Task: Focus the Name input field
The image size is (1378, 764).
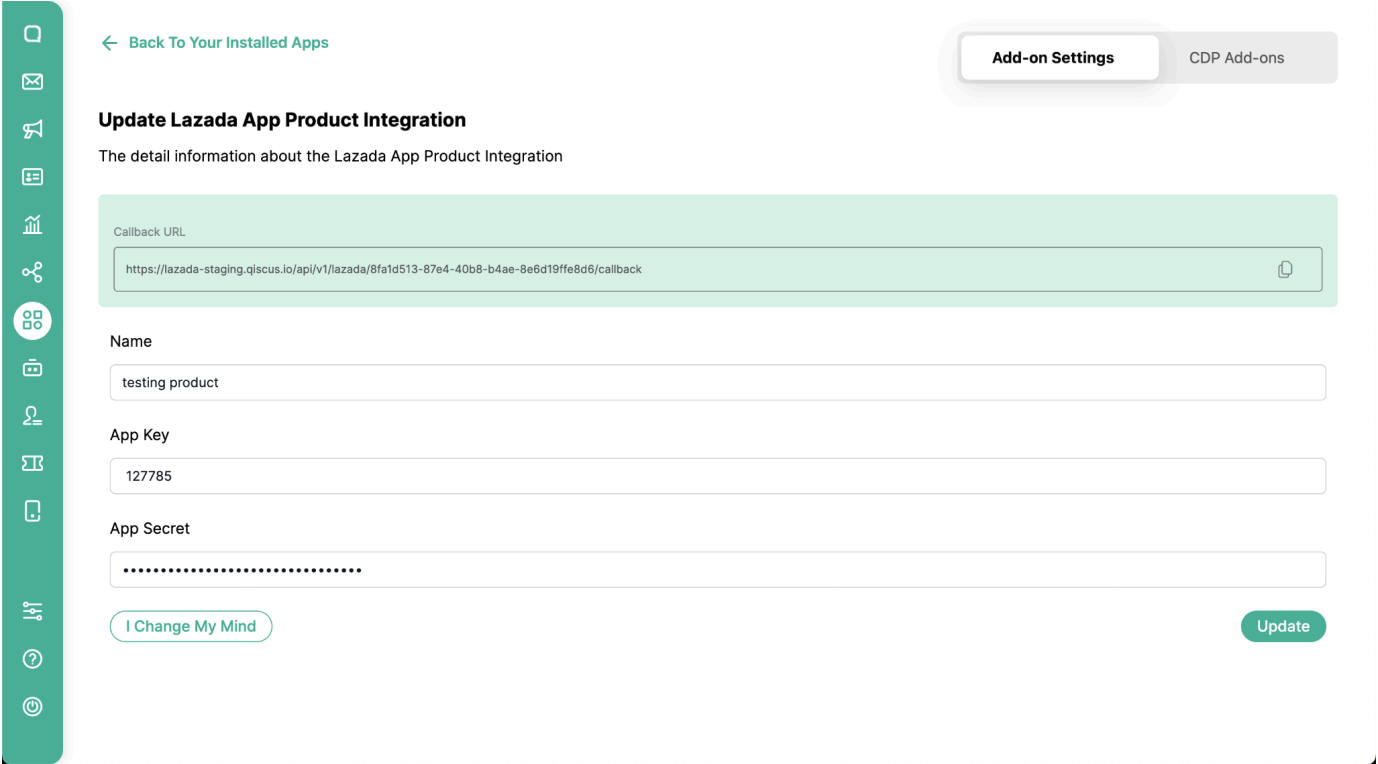Action: click(x=718, y=382)
